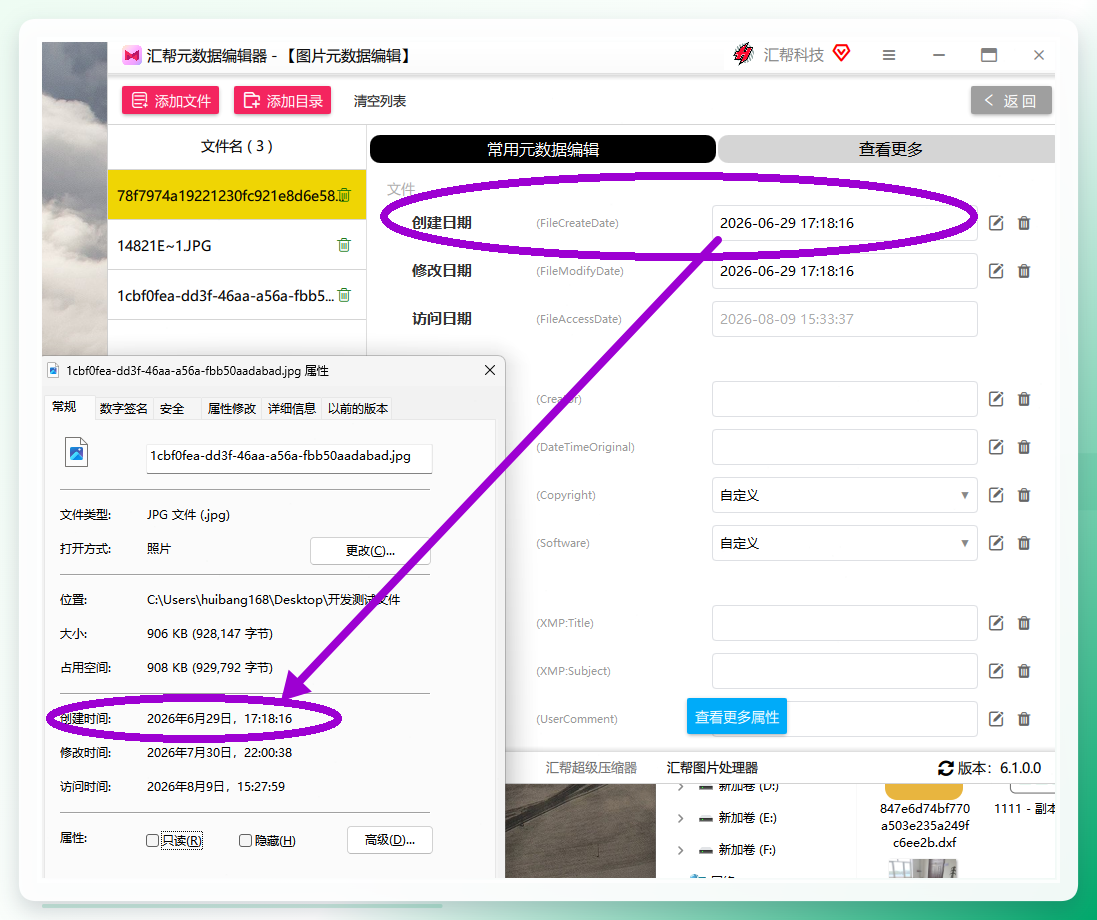Open the 数字签名 tab in properties dialog

coord(124,409)
